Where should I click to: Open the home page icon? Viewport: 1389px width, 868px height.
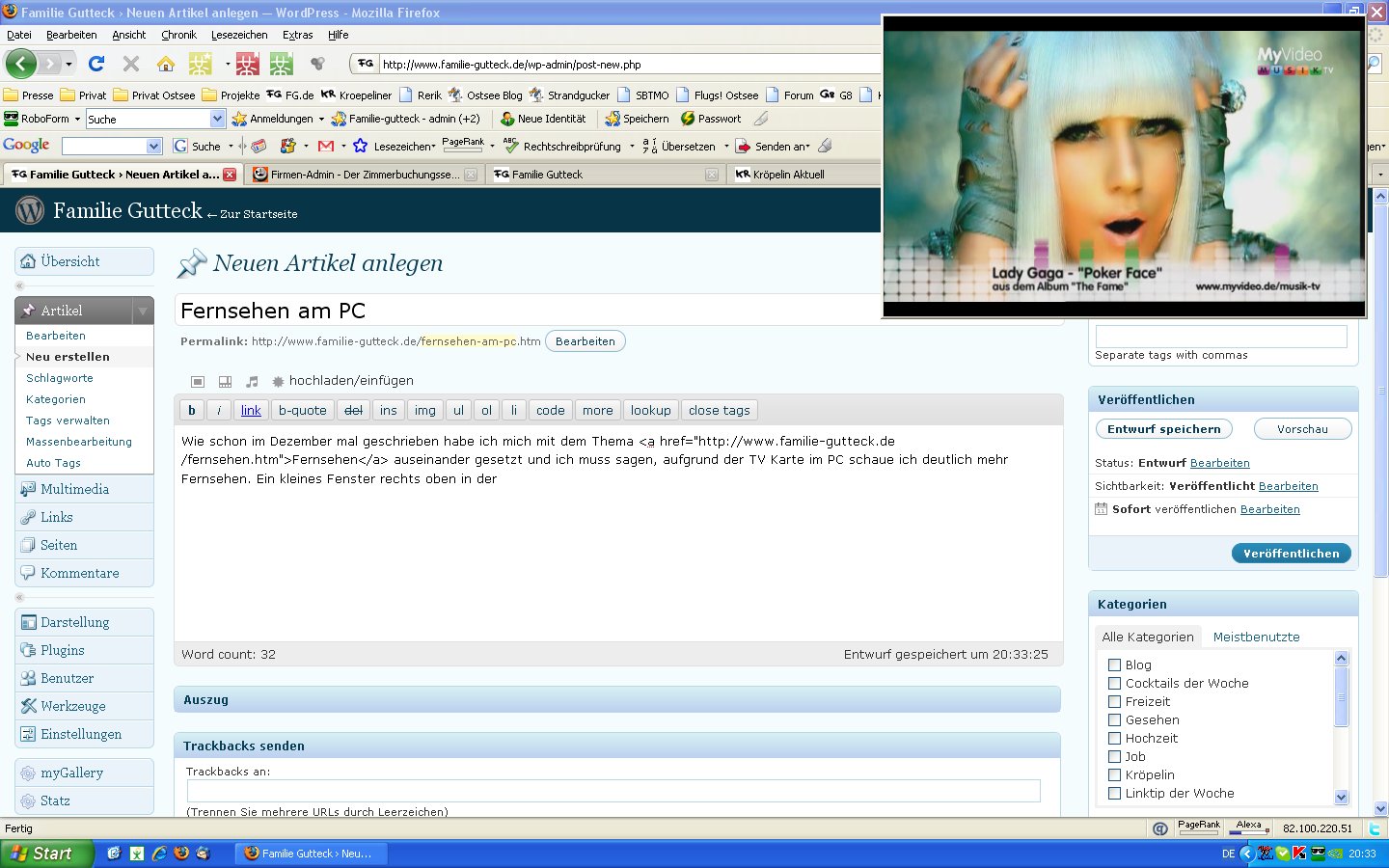tap(166, 64)
